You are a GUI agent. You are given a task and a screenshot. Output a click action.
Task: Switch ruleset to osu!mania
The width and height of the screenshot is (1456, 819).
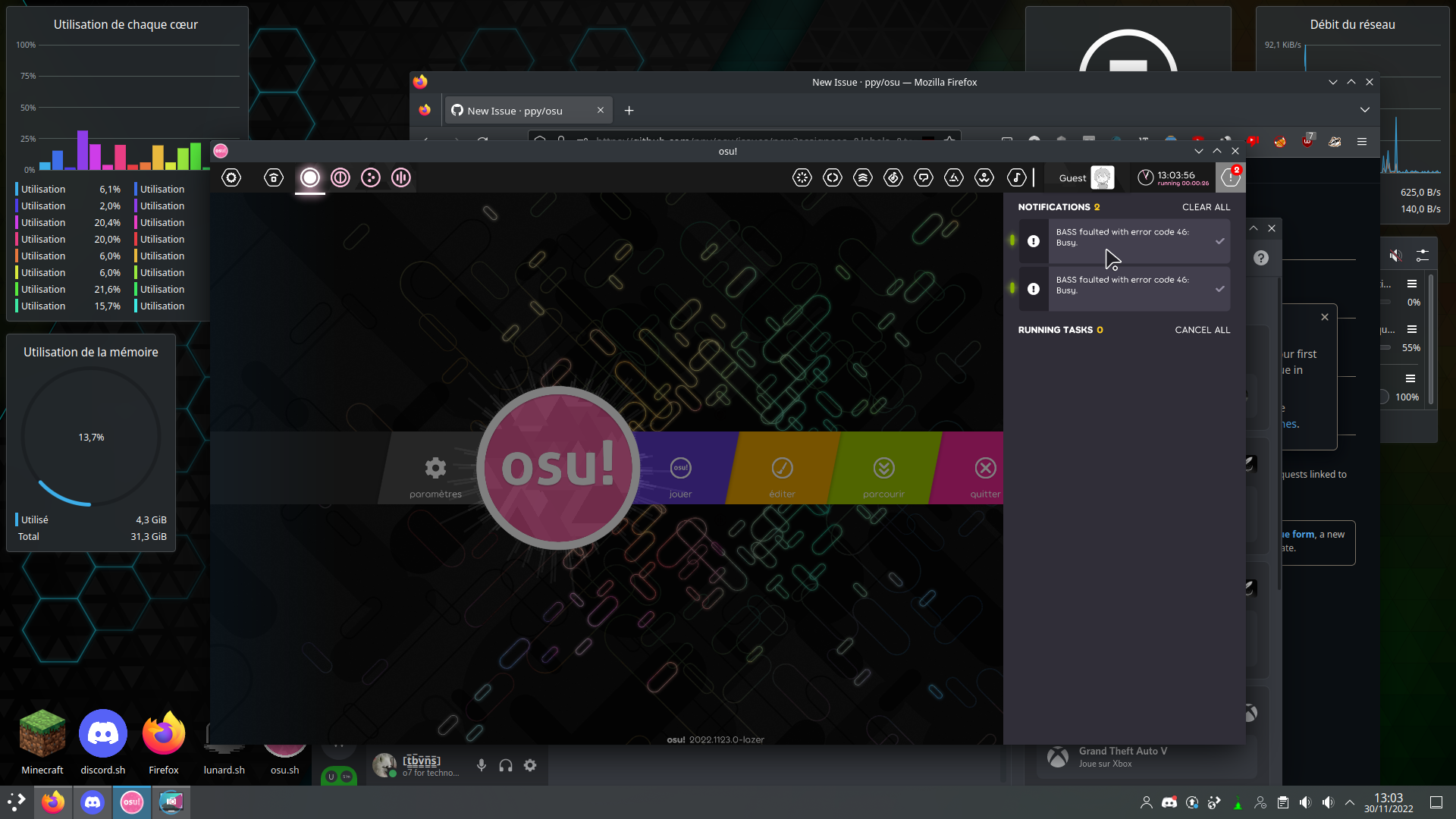(401, 177)
